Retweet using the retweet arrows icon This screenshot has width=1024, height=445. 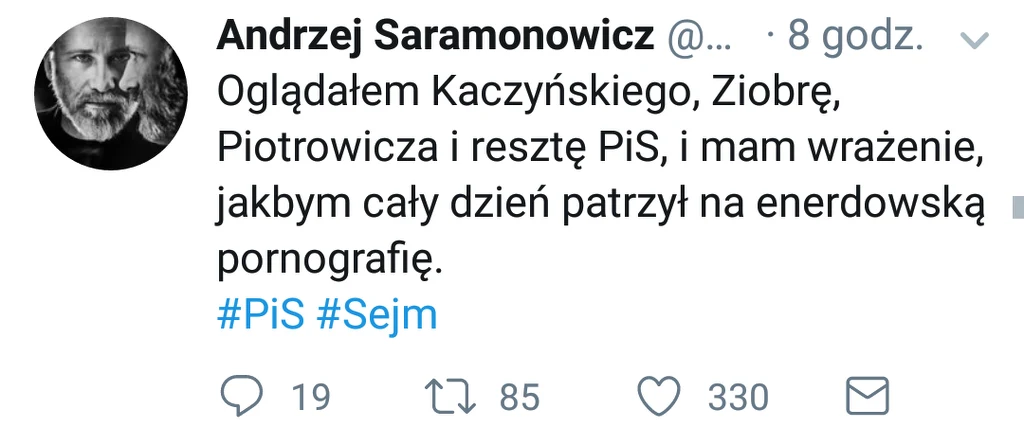tap(449, 397)
